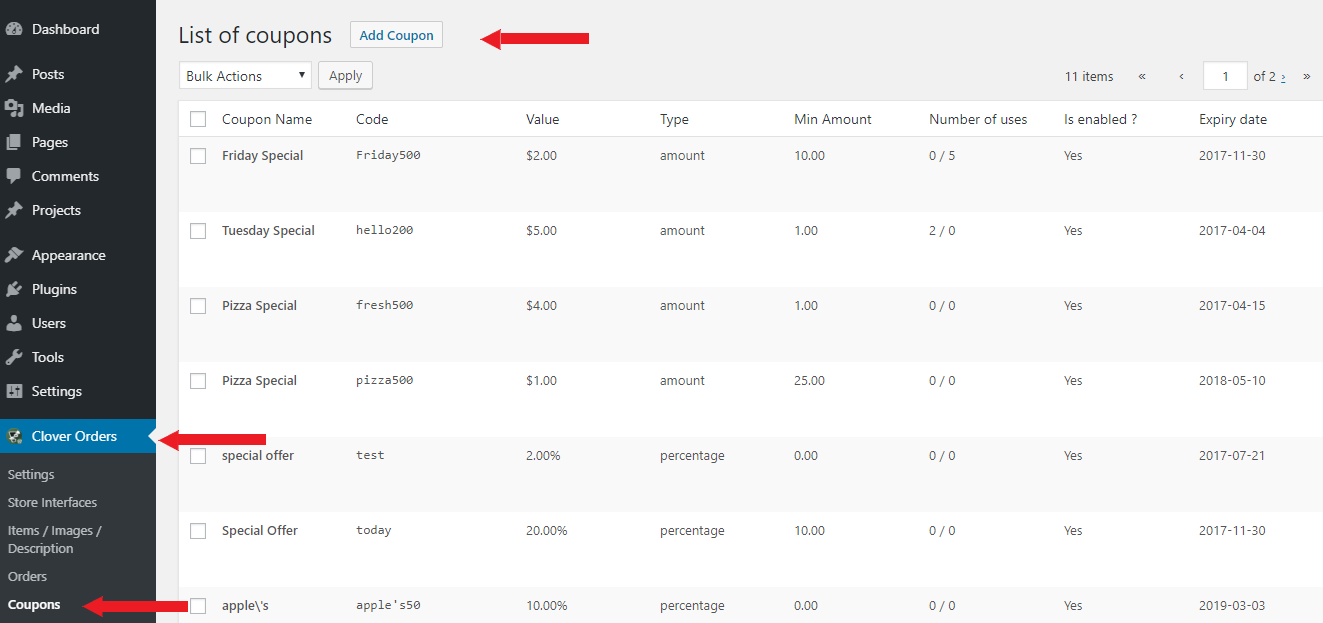Go to next page of coupons
This screenshot has width=1323, height=623.
tap(1283, 76)
